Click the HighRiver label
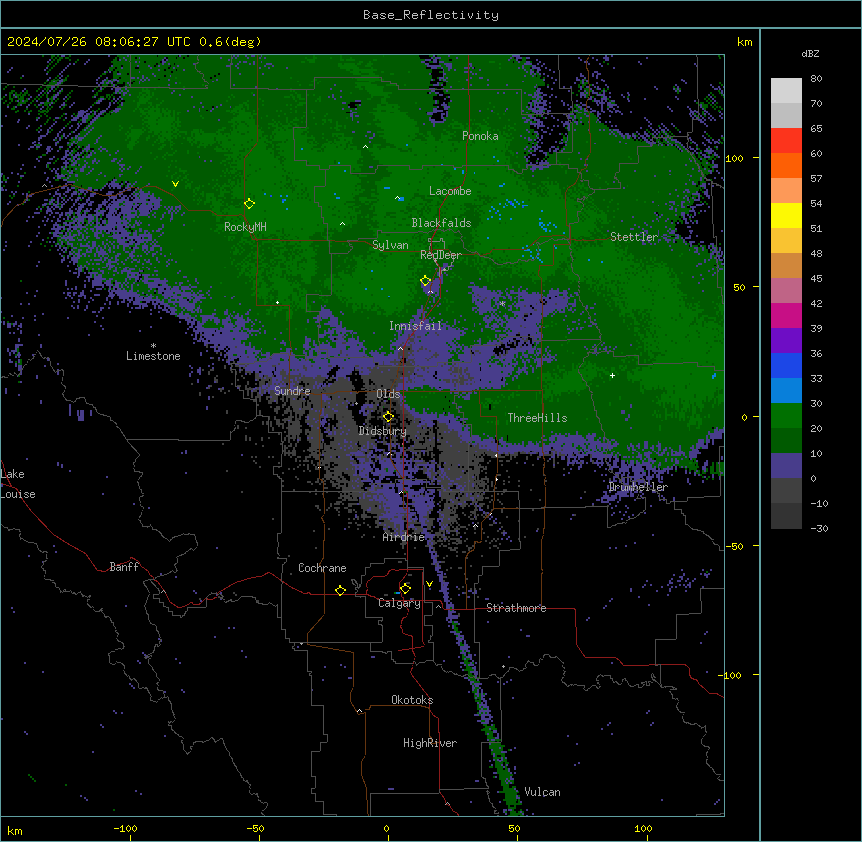 coord(430,743)
